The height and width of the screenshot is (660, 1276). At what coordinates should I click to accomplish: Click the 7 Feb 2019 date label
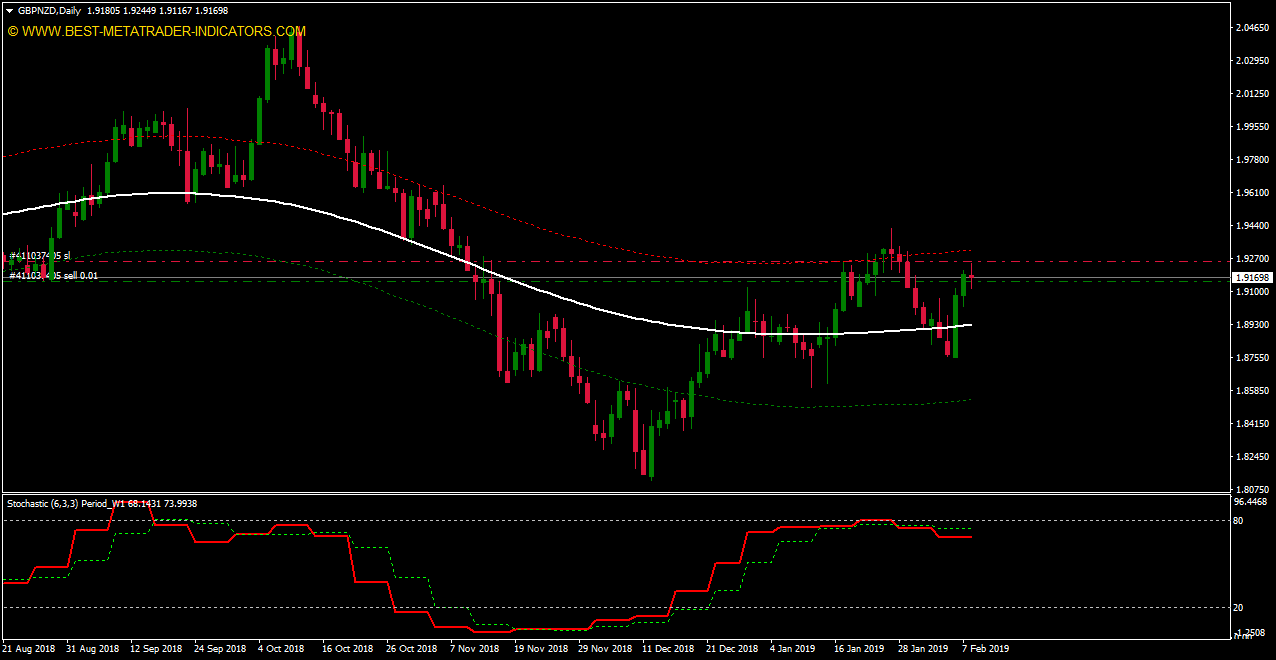point(988,648)
